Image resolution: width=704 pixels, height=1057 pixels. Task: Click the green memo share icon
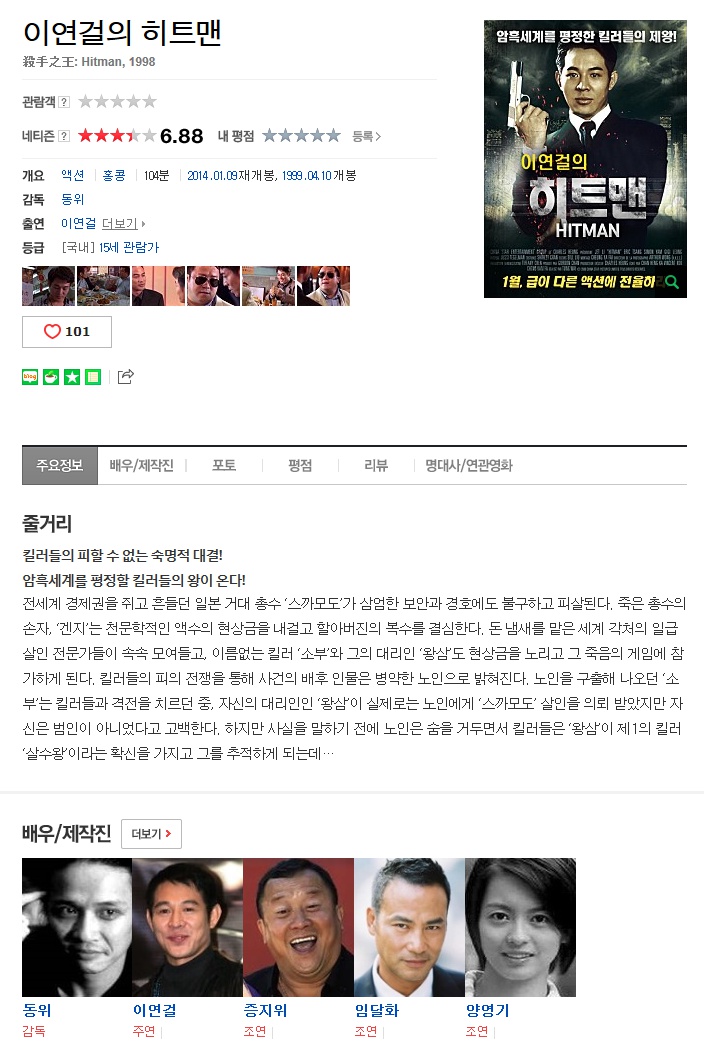(x=93, y=377)
